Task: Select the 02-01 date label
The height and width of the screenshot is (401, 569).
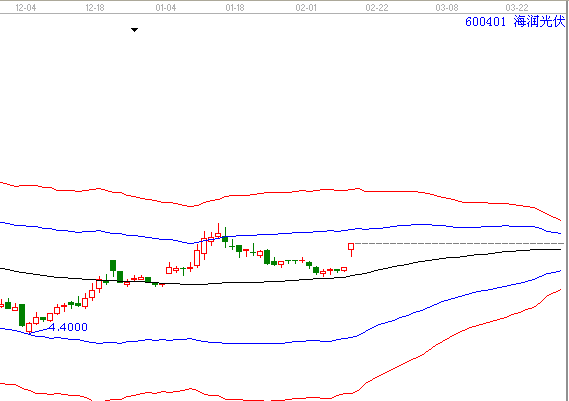Action: [306, 8]
